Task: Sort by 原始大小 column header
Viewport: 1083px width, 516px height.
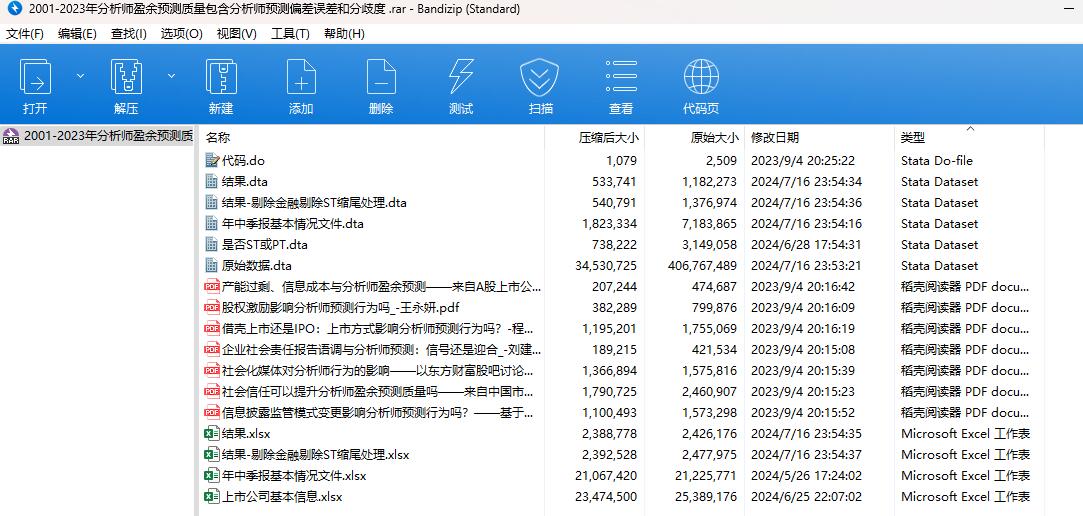Action: [x=714, y=137]
